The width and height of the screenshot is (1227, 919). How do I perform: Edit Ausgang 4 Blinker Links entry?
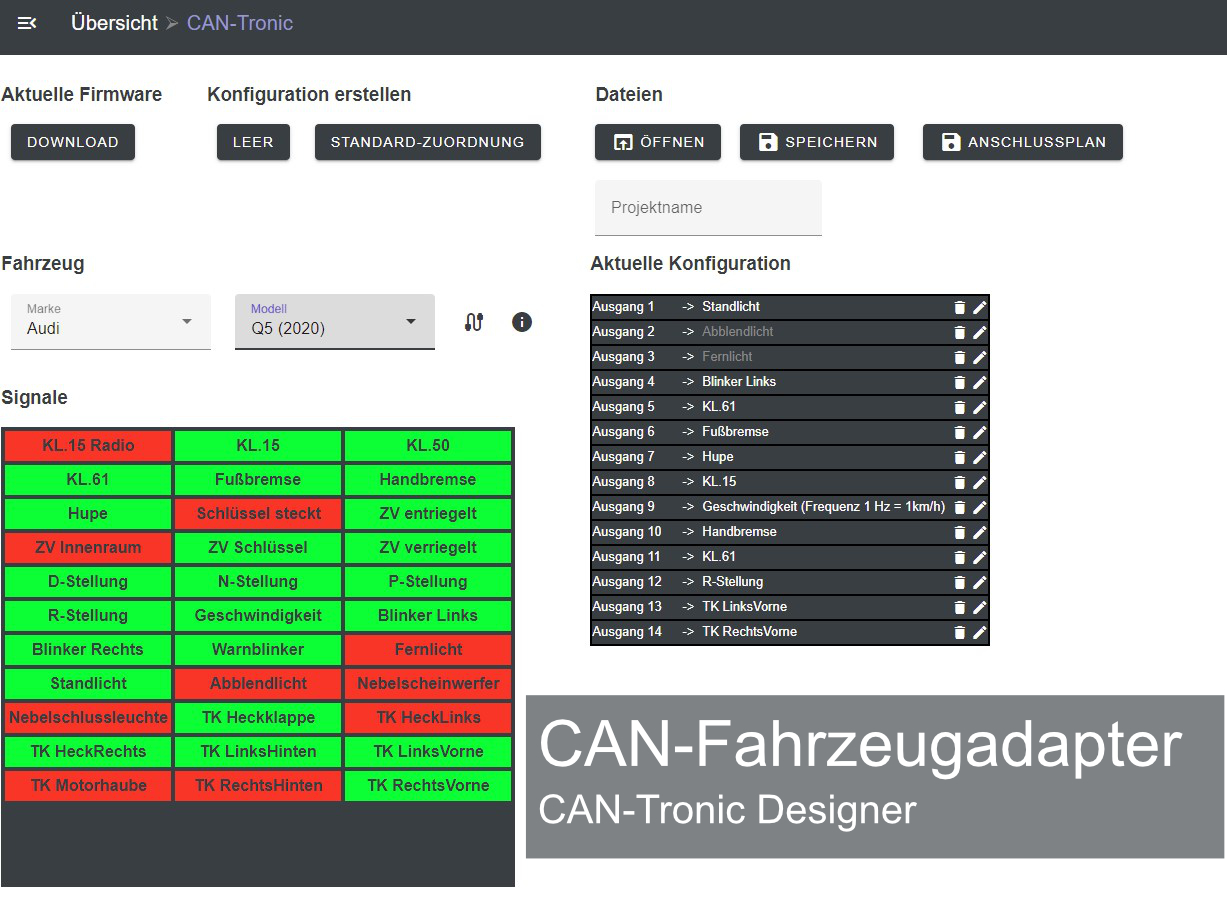pyautogui.click(x=980, y=382)
